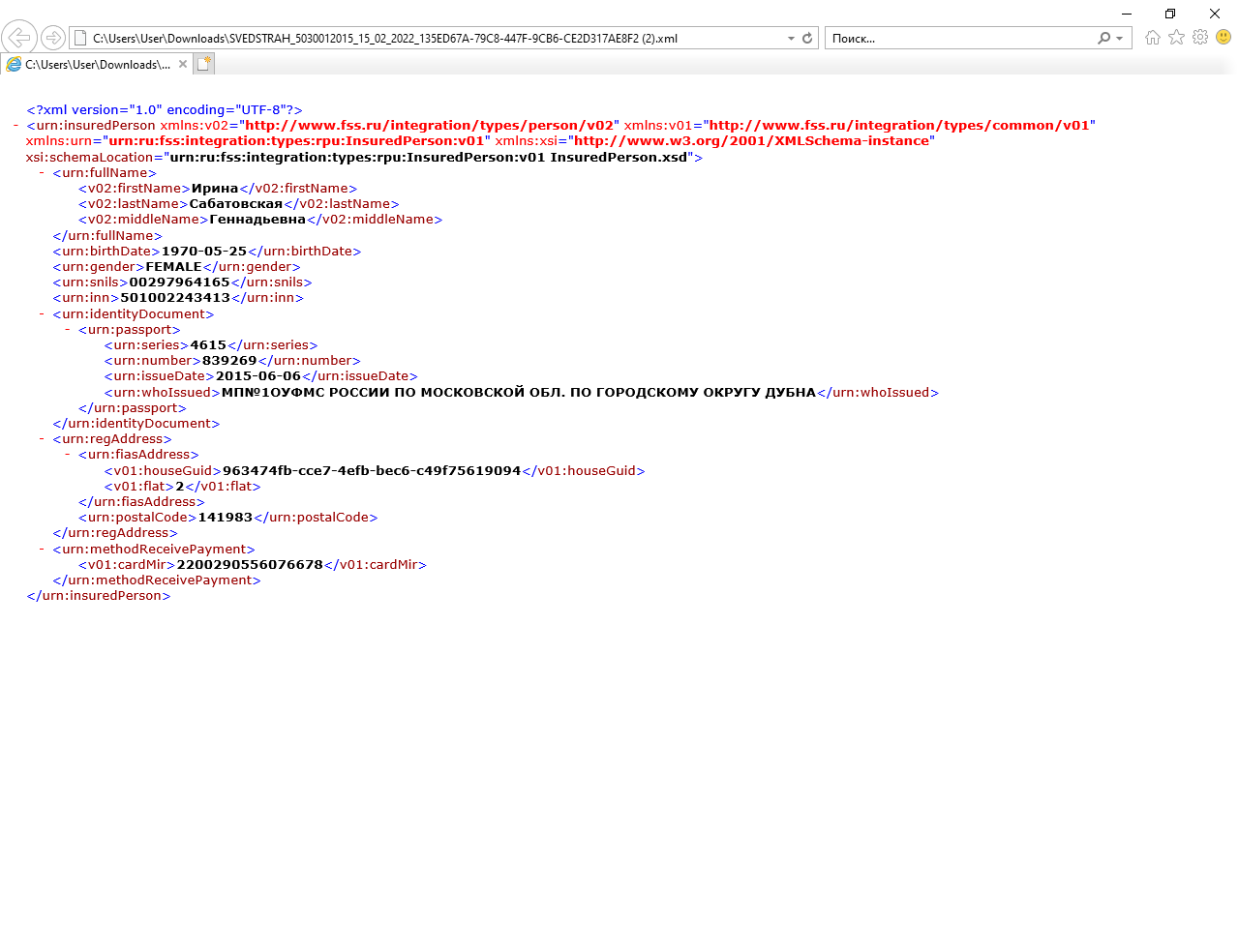Click the passport series 4615
This screenshot has width=1239, height=952.
(208, 345)
